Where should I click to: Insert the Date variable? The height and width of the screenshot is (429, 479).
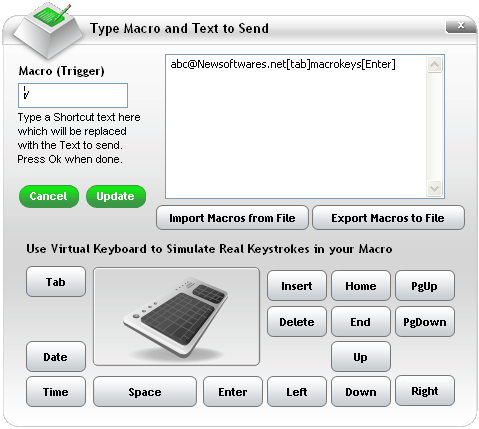tap(56, 357)
